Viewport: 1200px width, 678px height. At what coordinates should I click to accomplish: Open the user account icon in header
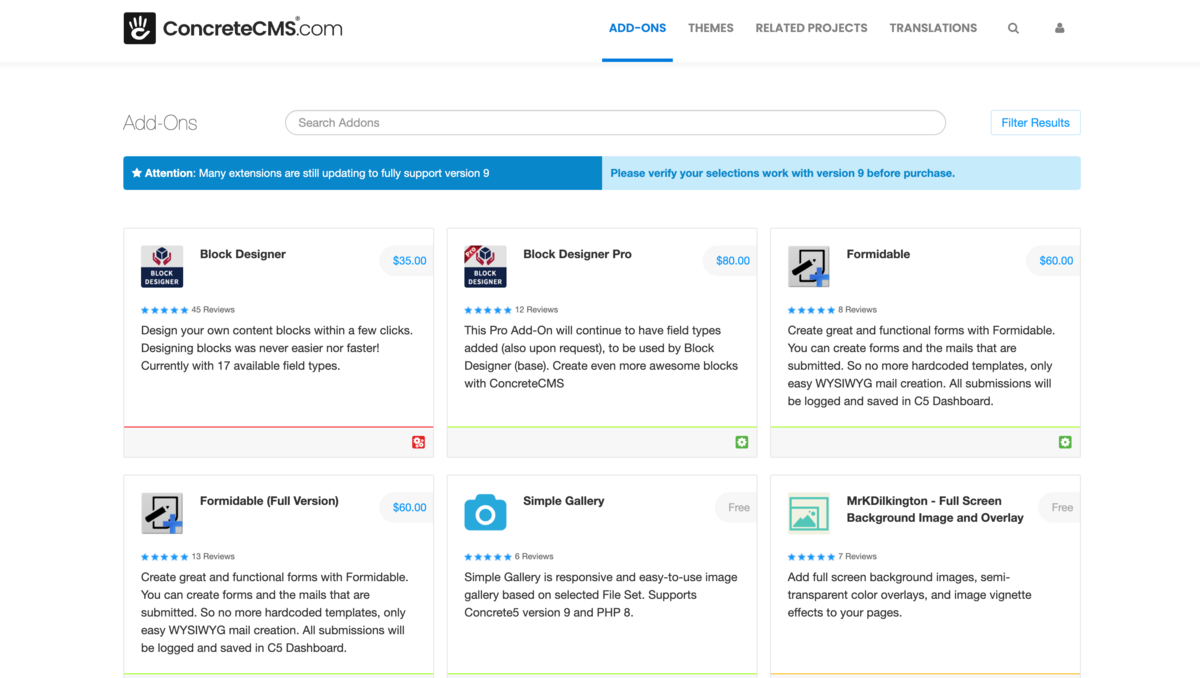pyautogui.click(x=1059, y=28)
